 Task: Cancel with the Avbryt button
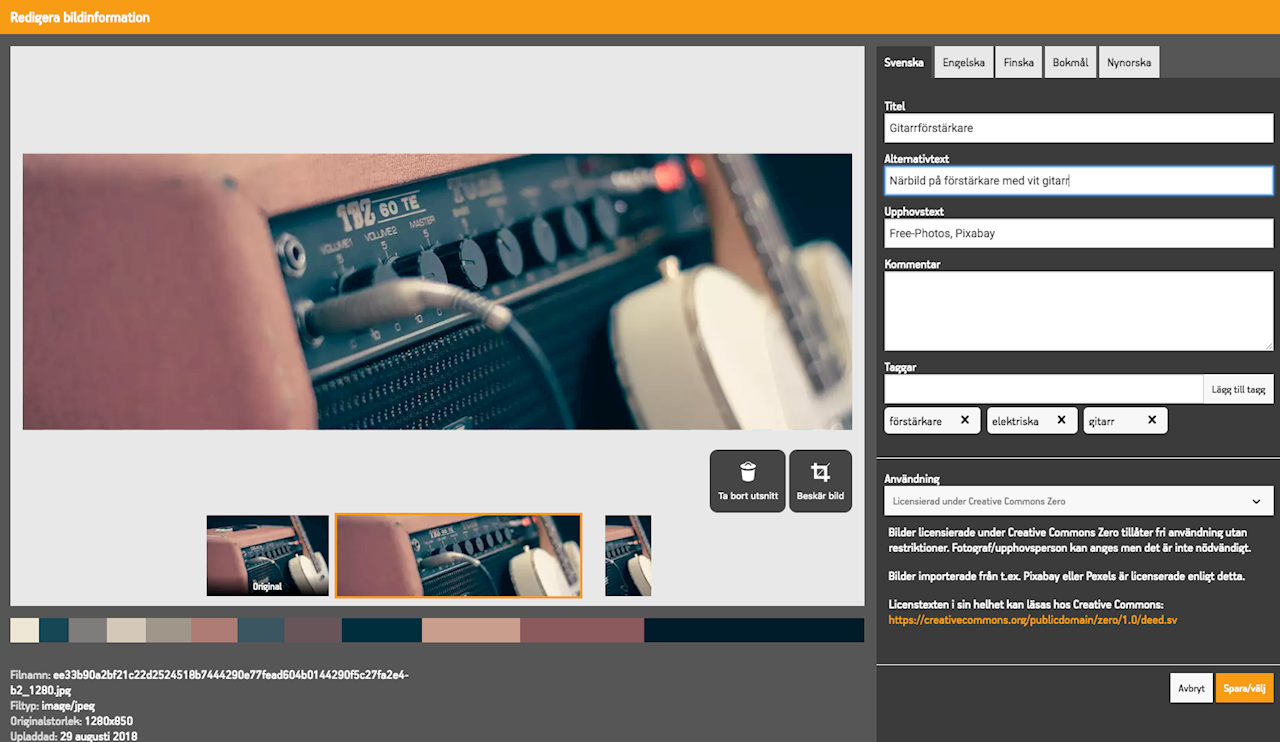pos(1191,688)
